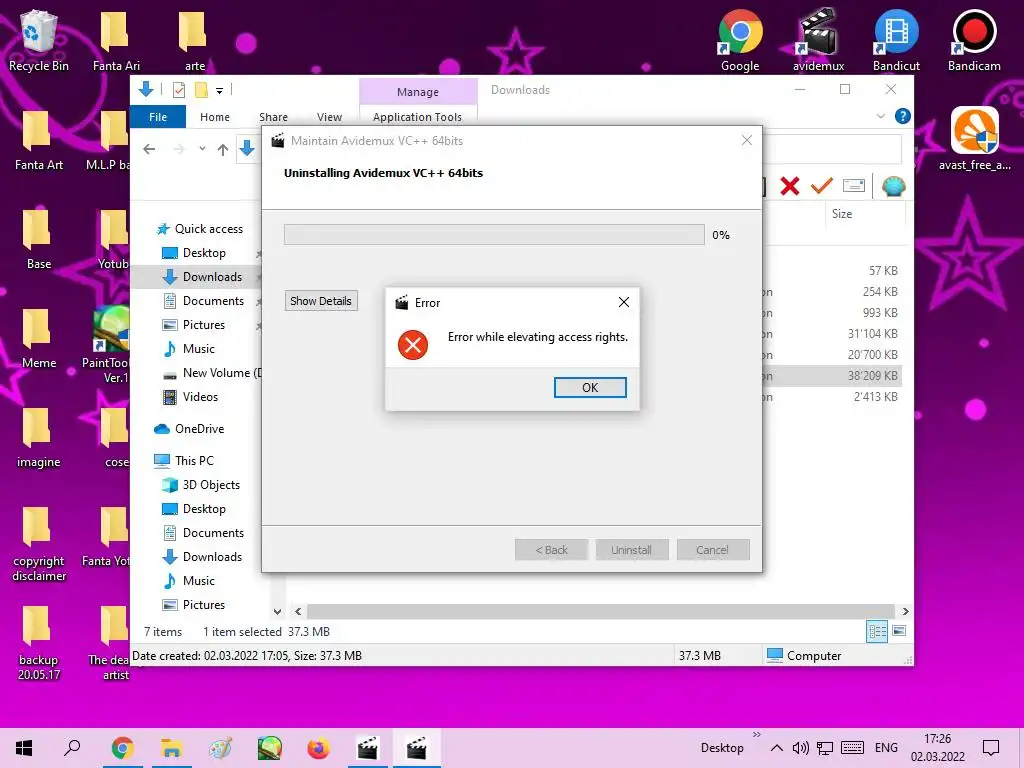This screenshot has width=1024, height=768.
Task: Open Bandicut desktop shortcut
Action: [x=896, y=40]
